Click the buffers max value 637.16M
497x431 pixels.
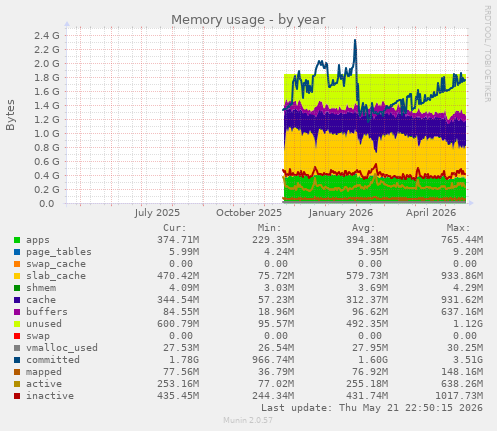(462, 312)
